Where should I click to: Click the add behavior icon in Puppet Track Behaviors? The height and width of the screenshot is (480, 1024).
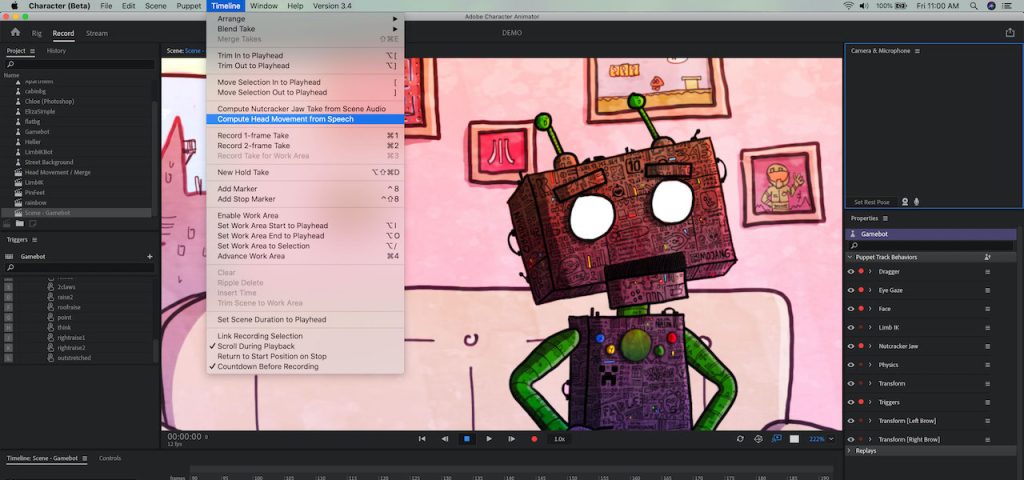(x=987, y=257)
